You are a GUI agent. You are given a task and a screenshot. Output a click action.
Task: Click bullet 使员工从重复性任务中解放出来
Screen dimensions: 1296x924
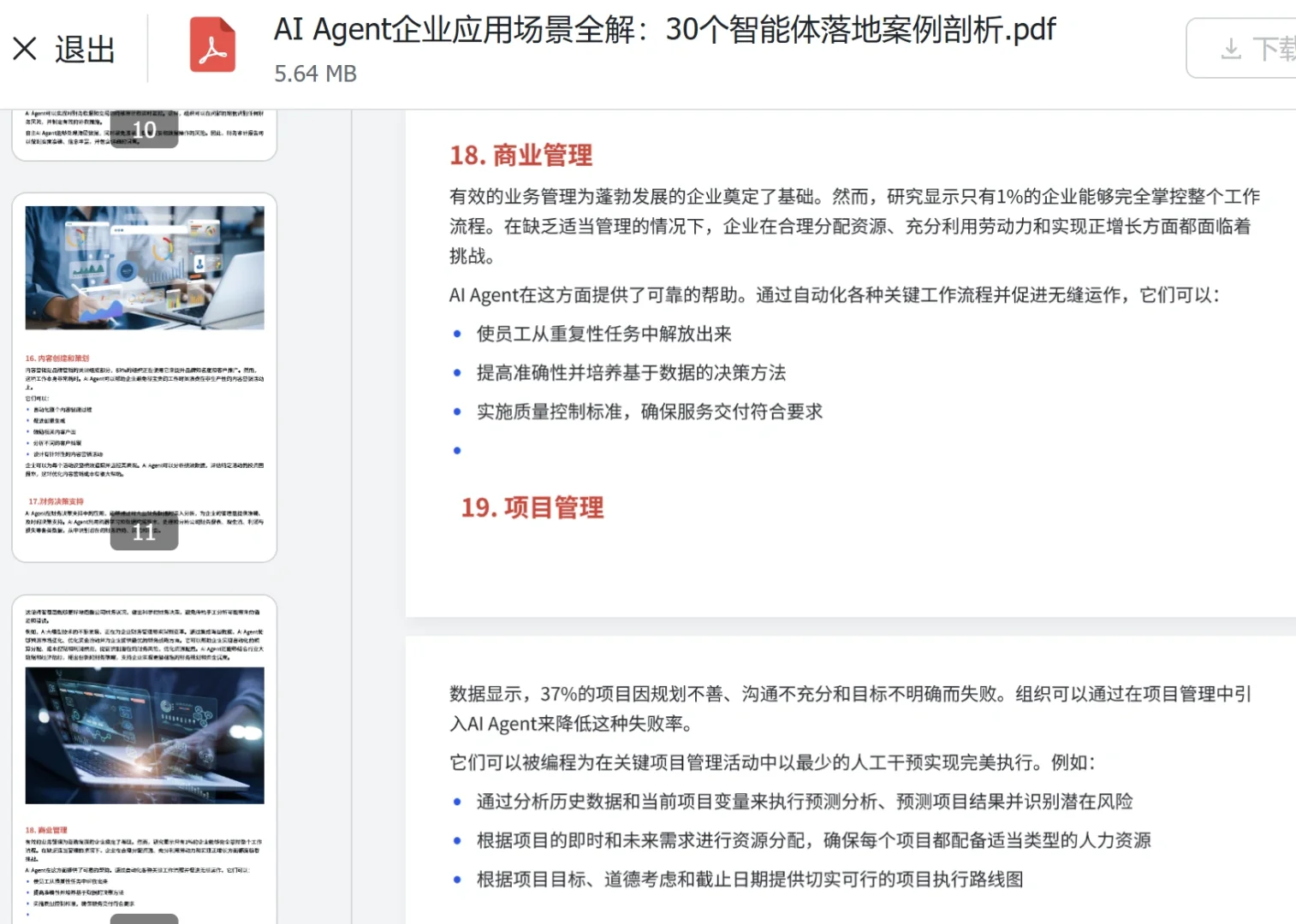pyautogui.click(x=604, y=334)
